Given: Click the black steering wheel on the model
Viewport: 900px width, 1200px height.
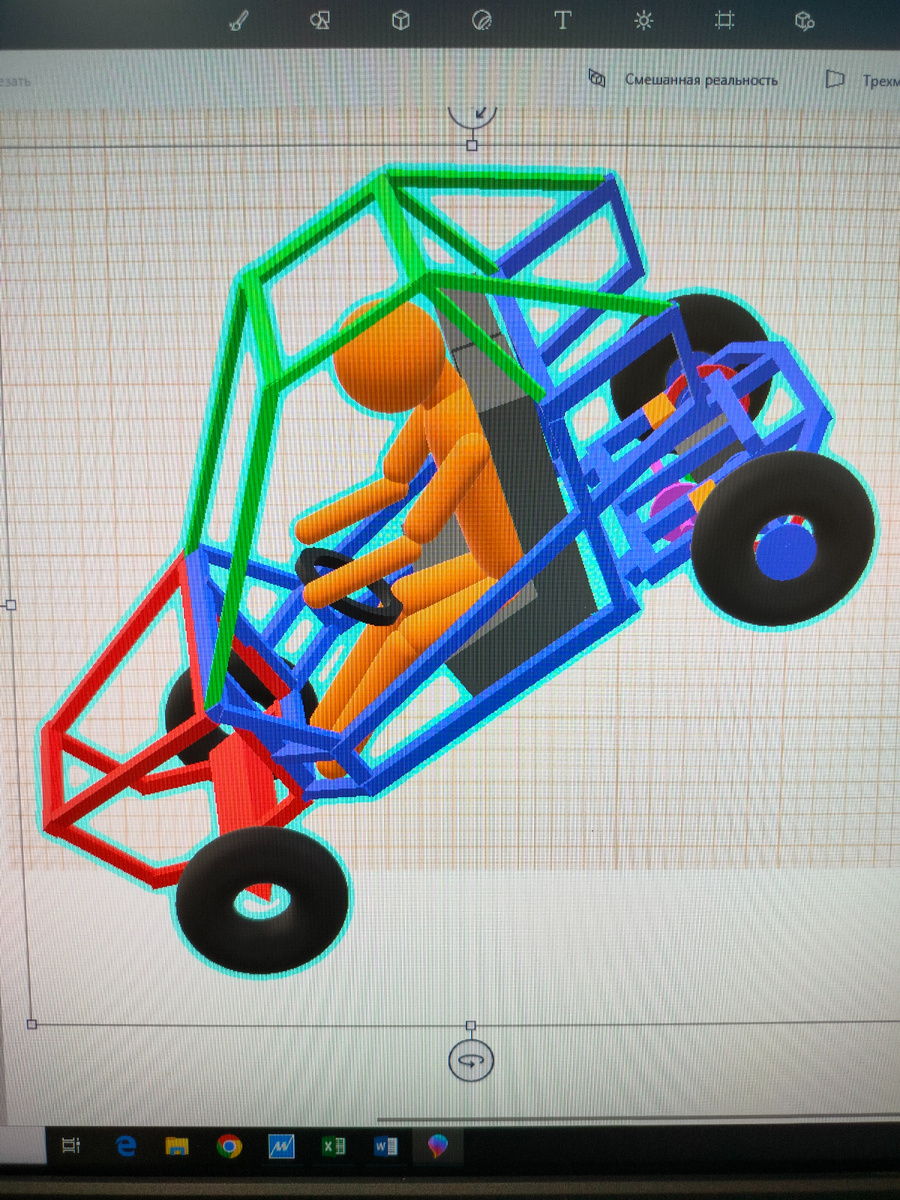Looking at the screenshot, I should (x=349, y=587).
